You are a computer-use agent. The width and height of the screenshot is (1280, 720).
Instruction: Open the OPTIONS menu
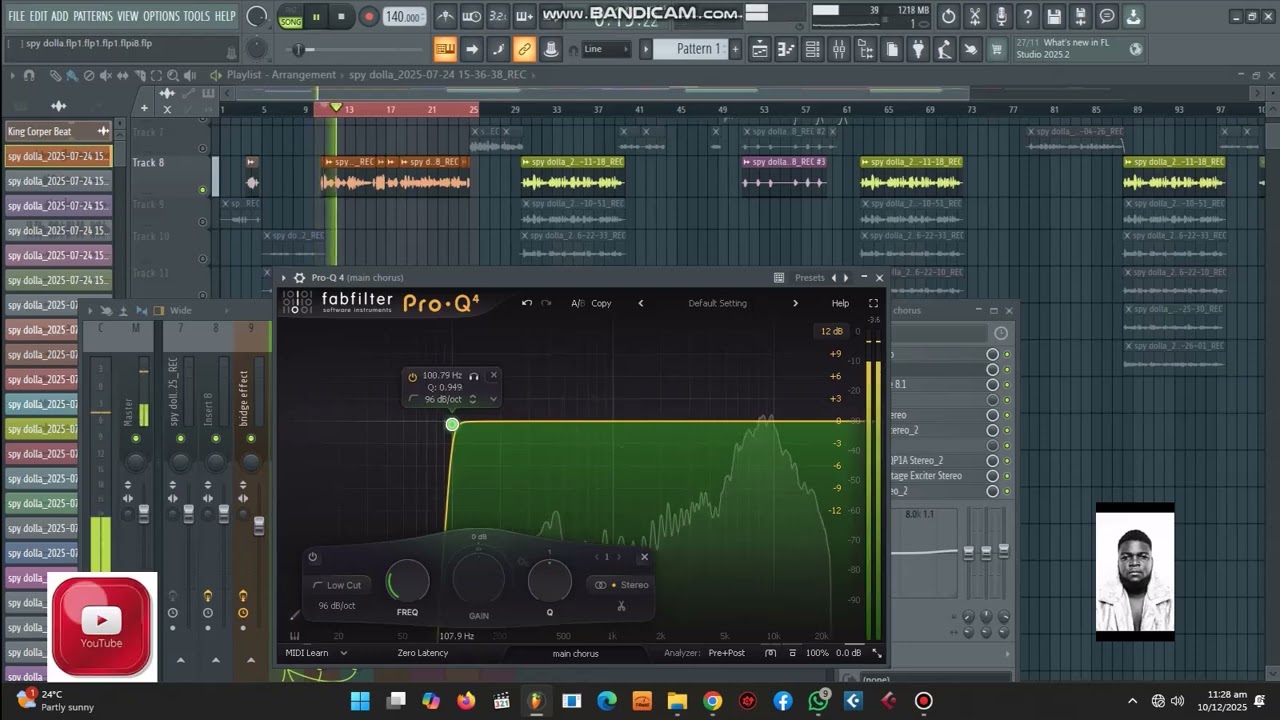point(161,16)
